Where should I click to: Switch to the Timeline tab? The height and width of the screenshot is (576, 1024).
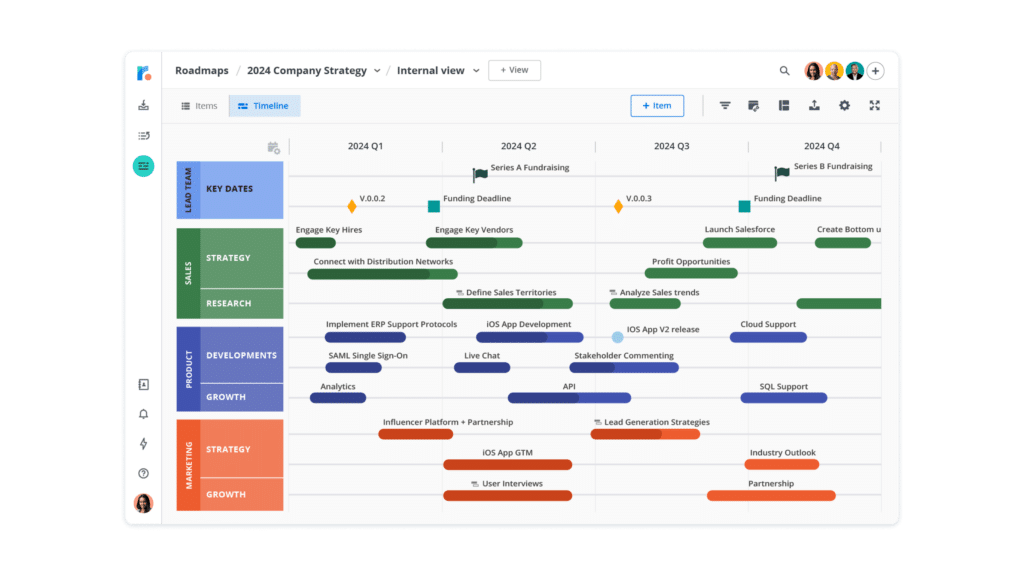tap(264, 106)
